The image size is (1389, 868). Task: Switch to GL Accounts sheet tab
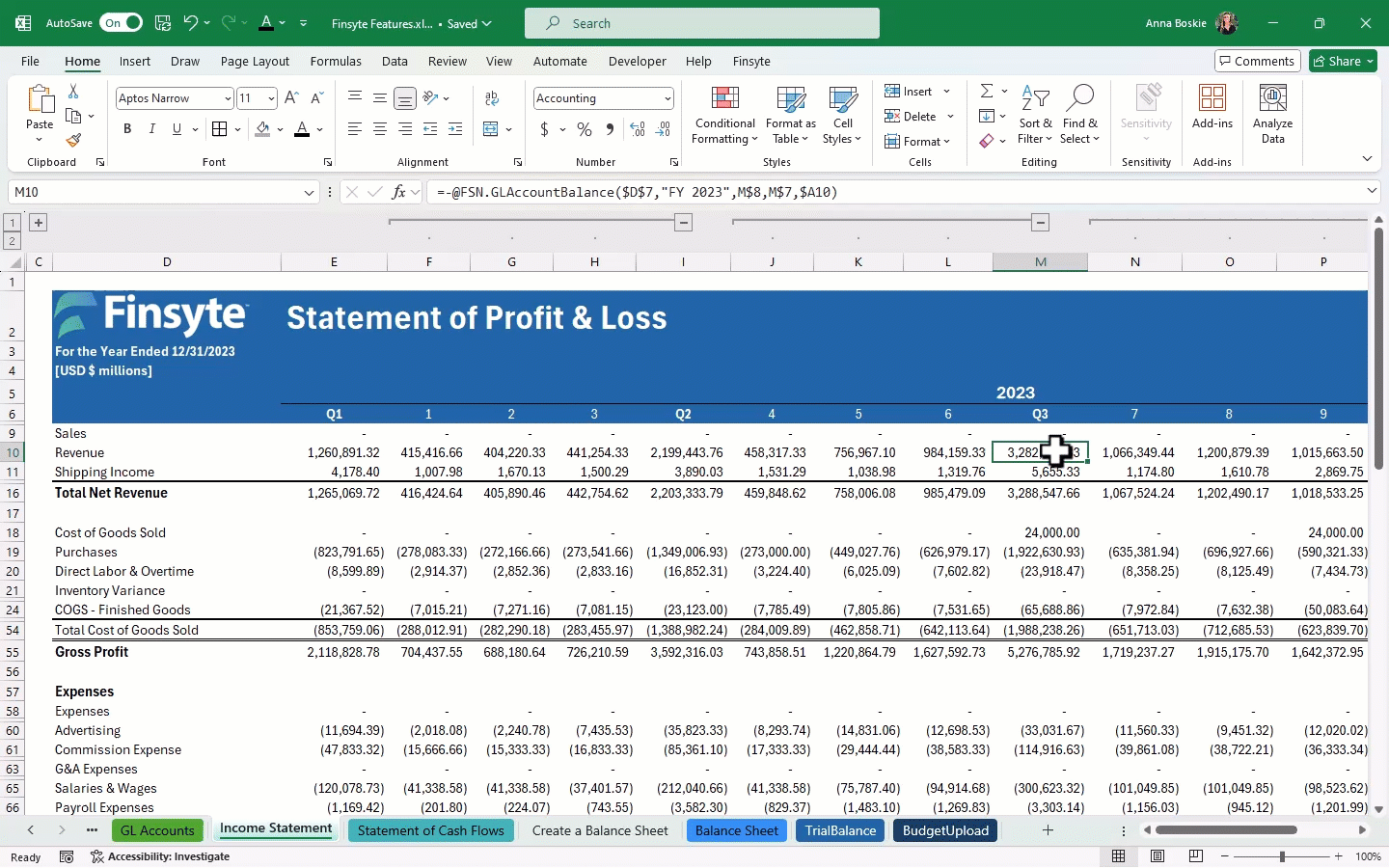(x=157, y=830)
